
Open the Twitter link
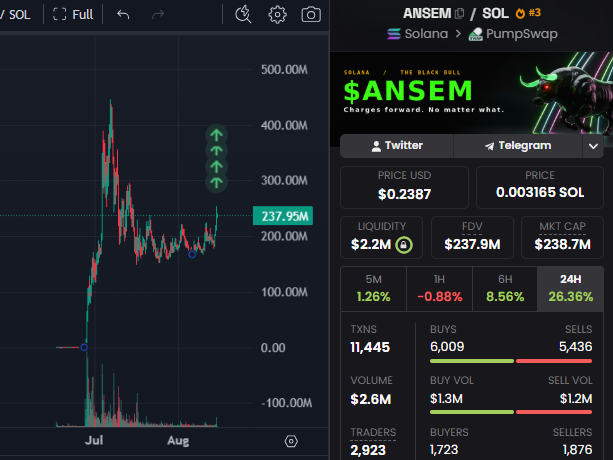coord(397,146)
